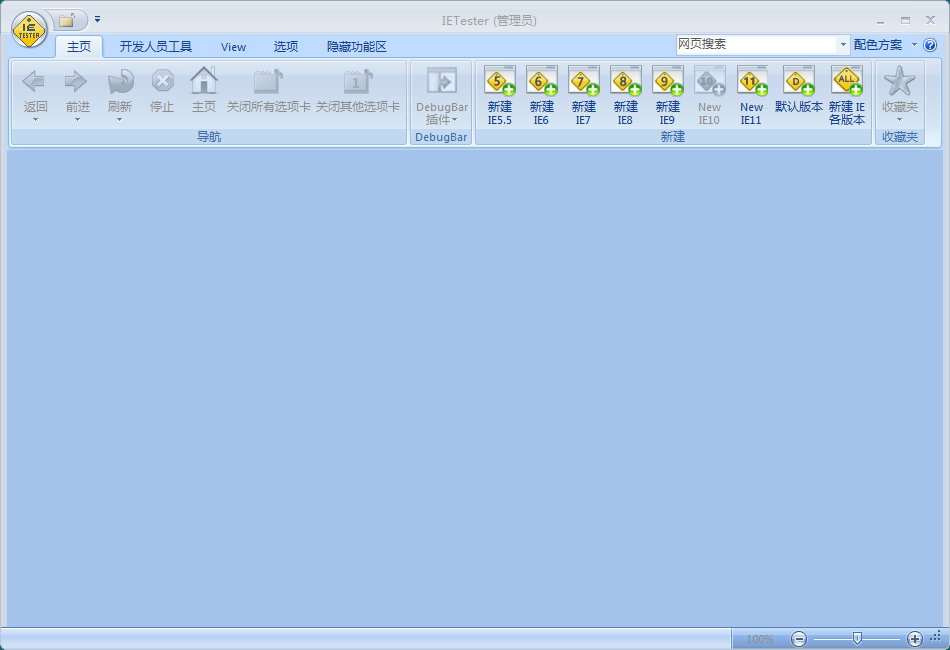This screenshot has width=950, height=650.
Task: Open a new IE8 tab
Action: click(x=625, y=95)
